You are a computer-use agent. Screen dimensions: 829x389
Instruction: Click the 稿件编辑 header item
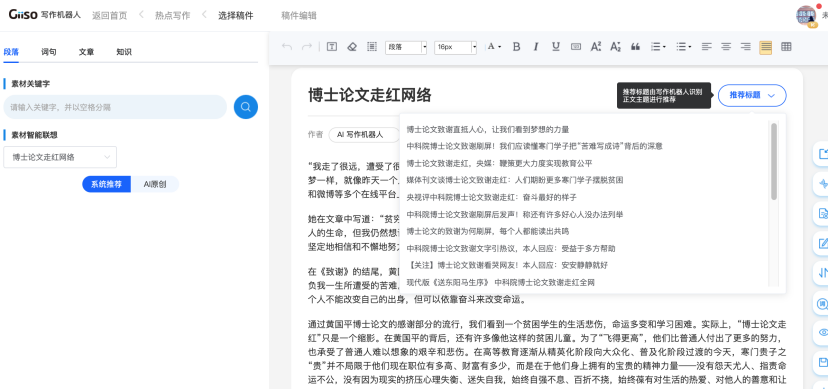[299, 15]
